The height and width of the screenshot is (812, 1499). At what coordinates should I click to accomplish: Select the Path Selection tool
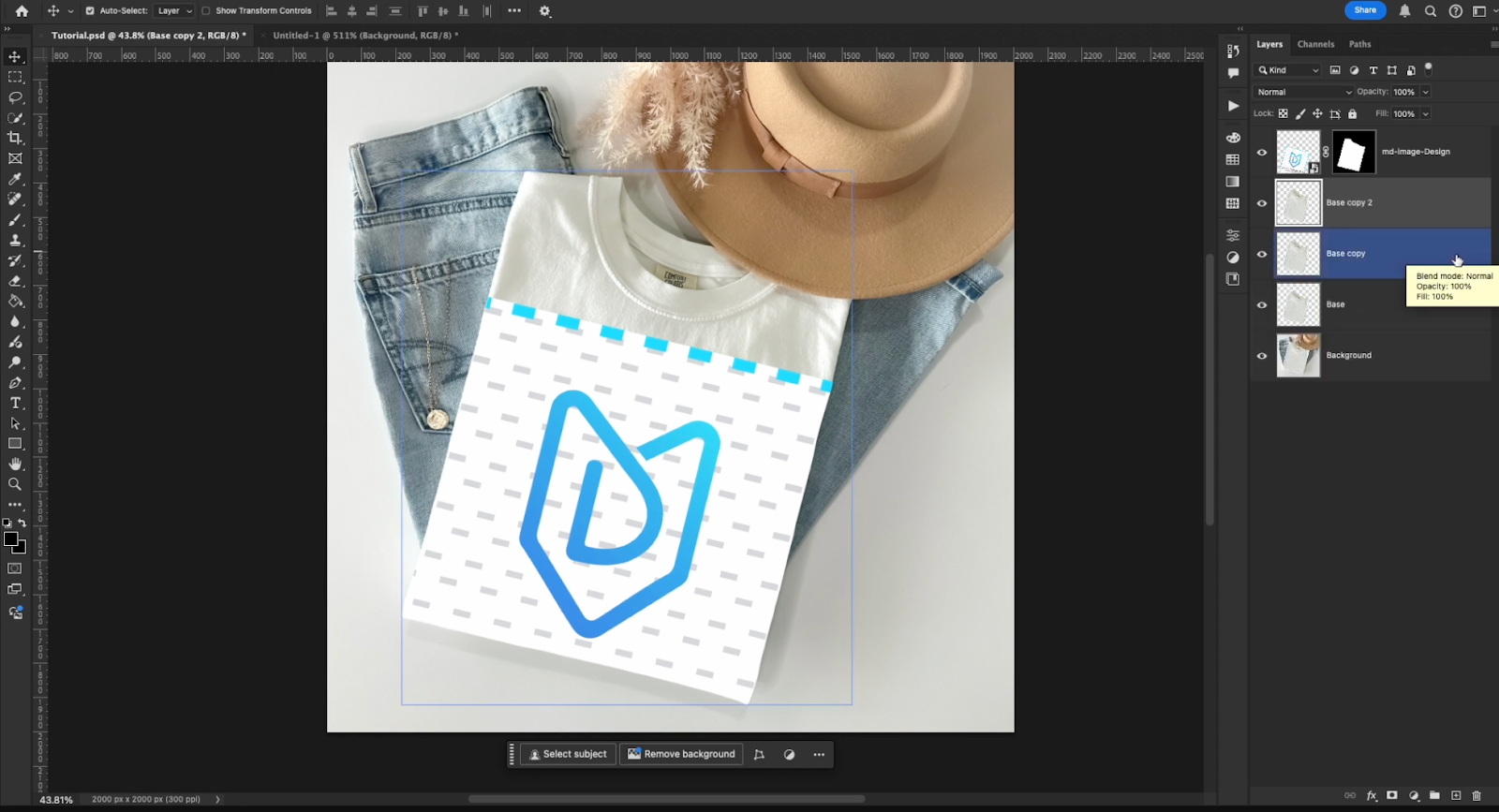[x=15, y=423]
